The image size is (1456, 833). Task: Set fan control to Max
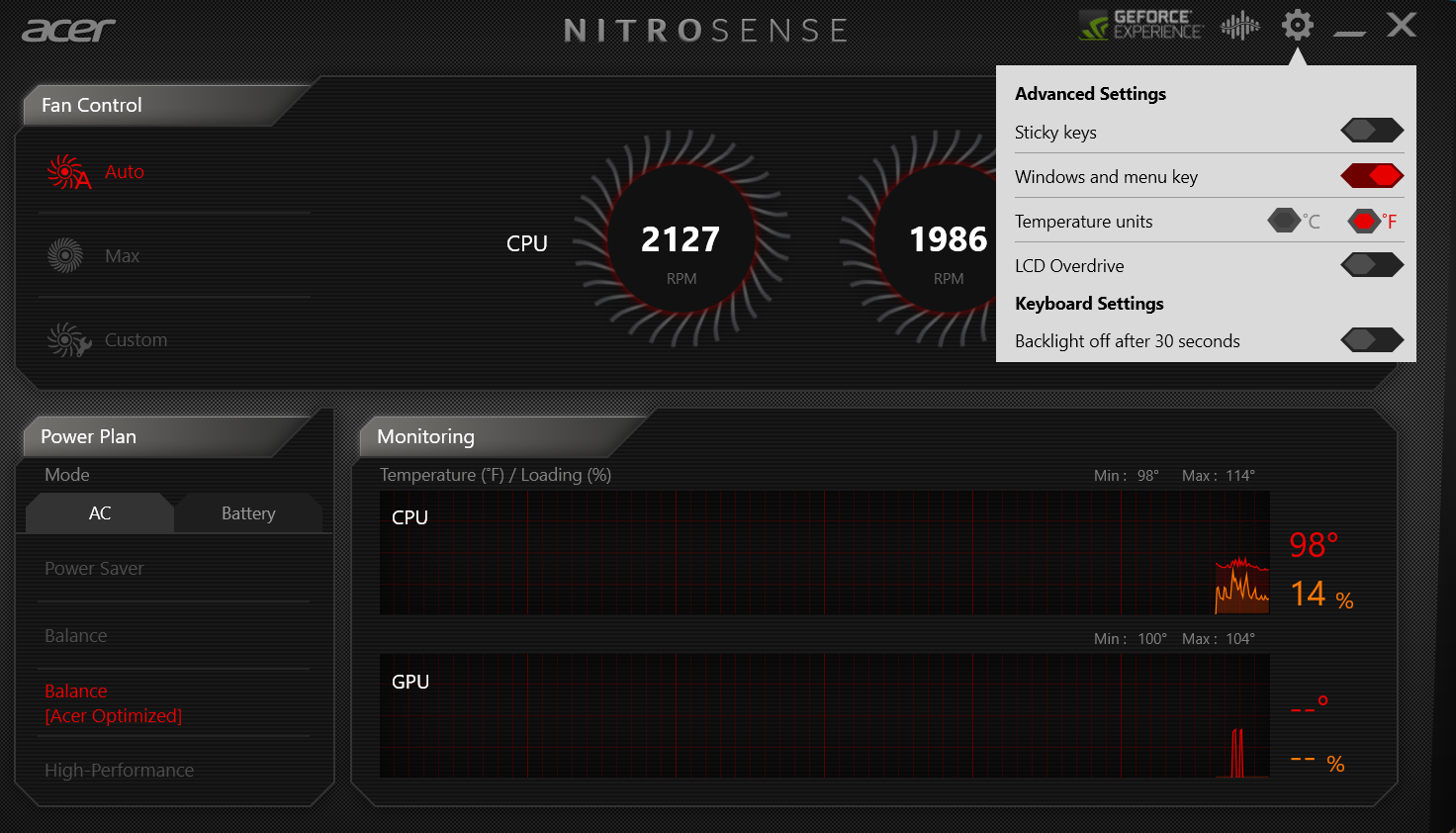122,256
